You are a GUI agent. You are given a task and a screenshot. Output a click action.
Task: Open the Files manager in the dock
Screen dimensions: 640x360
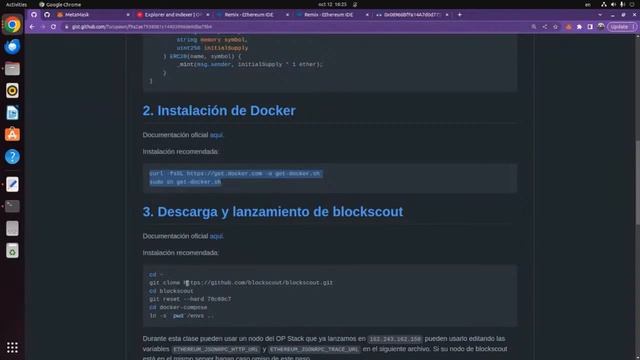pos(12,69)
